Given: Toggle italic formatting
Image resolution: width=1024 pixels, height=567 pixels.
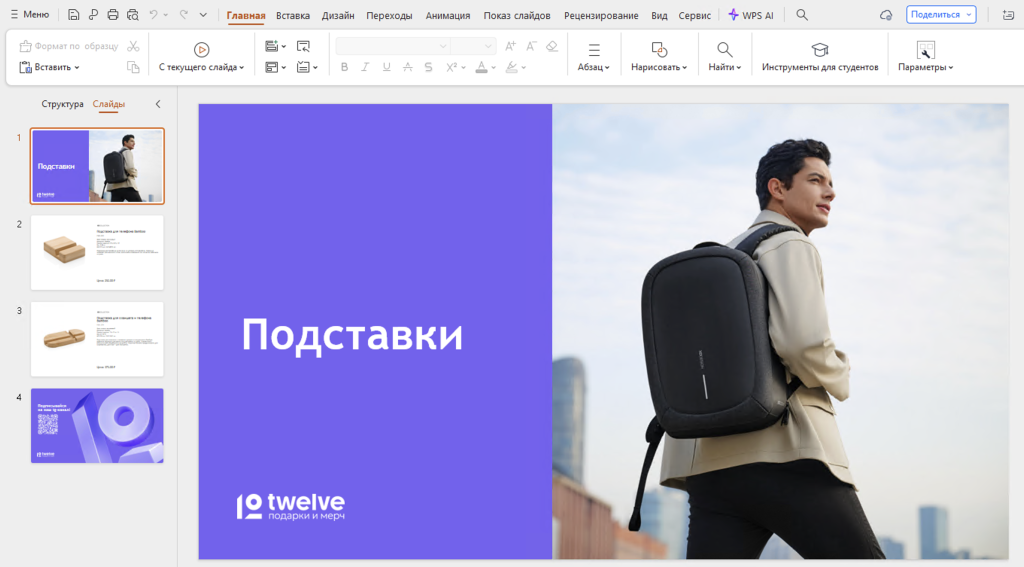Looking at the screenshot, I should [x=365, y=67].
